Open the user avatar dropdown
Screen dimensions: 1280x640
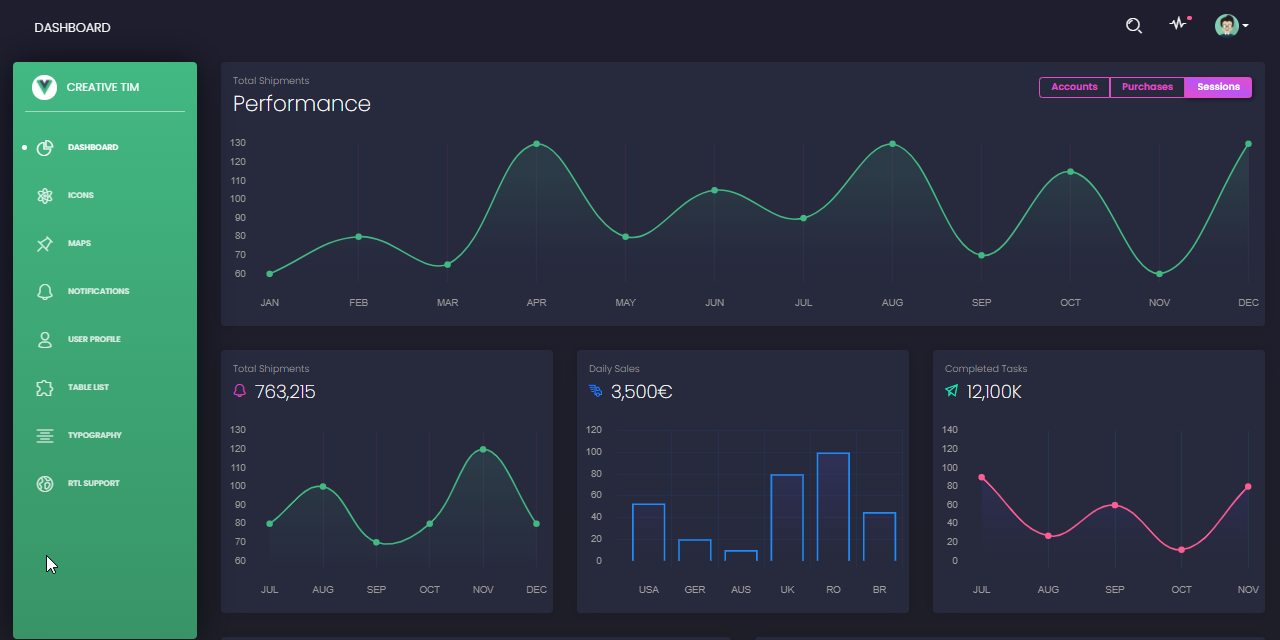[x=1228, y=24]
